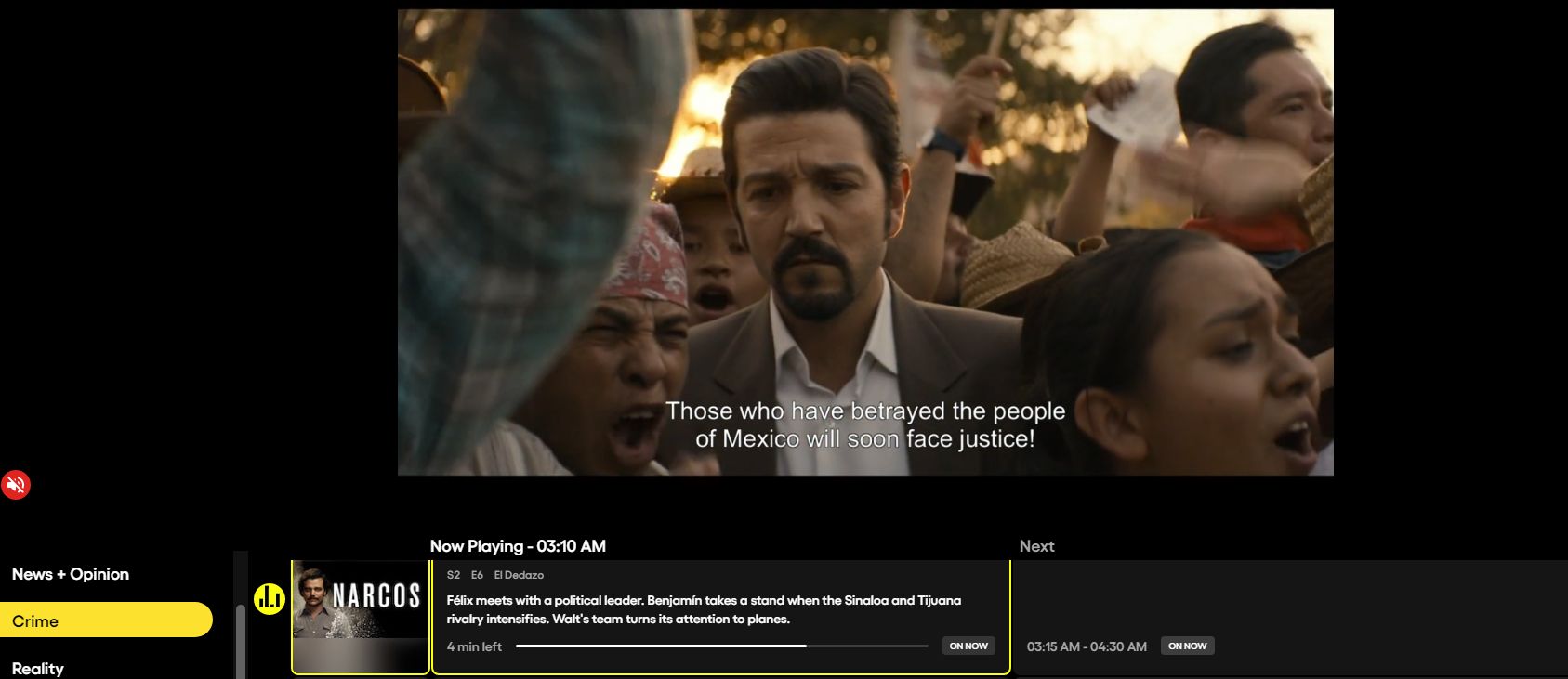The image size is (1568, 679).
Task: Click the yellow now-playing equalizer icon
Action: pos(270,599)
